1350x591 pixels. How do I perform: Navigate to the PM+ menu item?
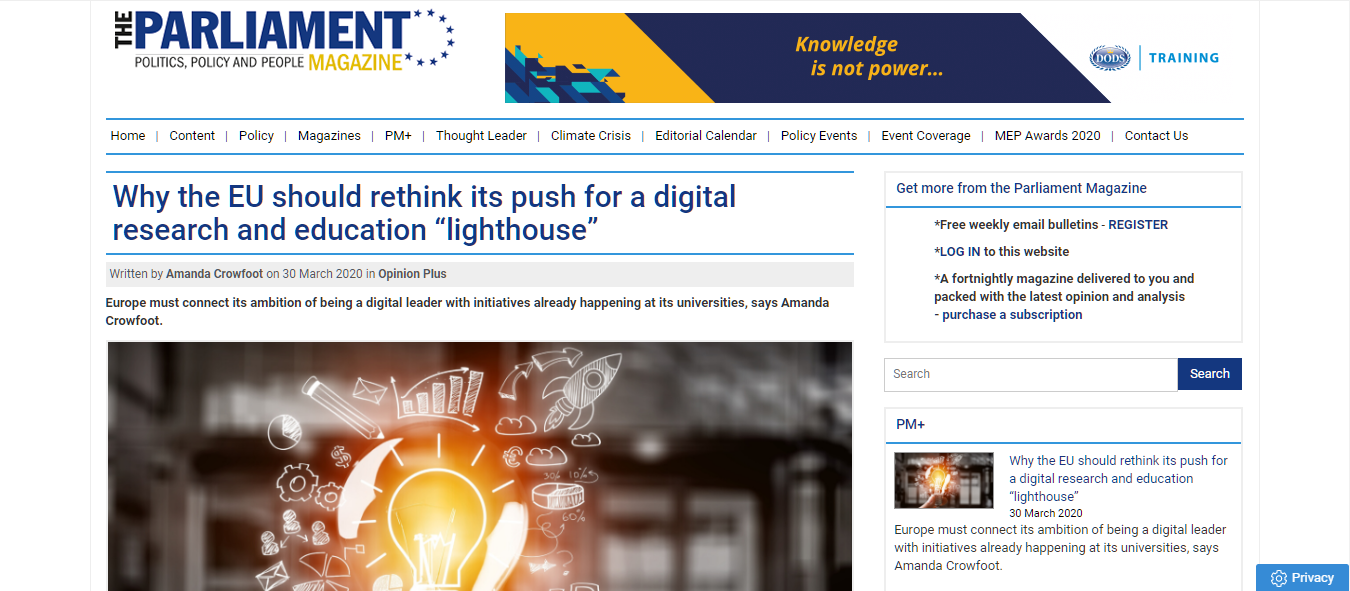(x=398, y=136)
